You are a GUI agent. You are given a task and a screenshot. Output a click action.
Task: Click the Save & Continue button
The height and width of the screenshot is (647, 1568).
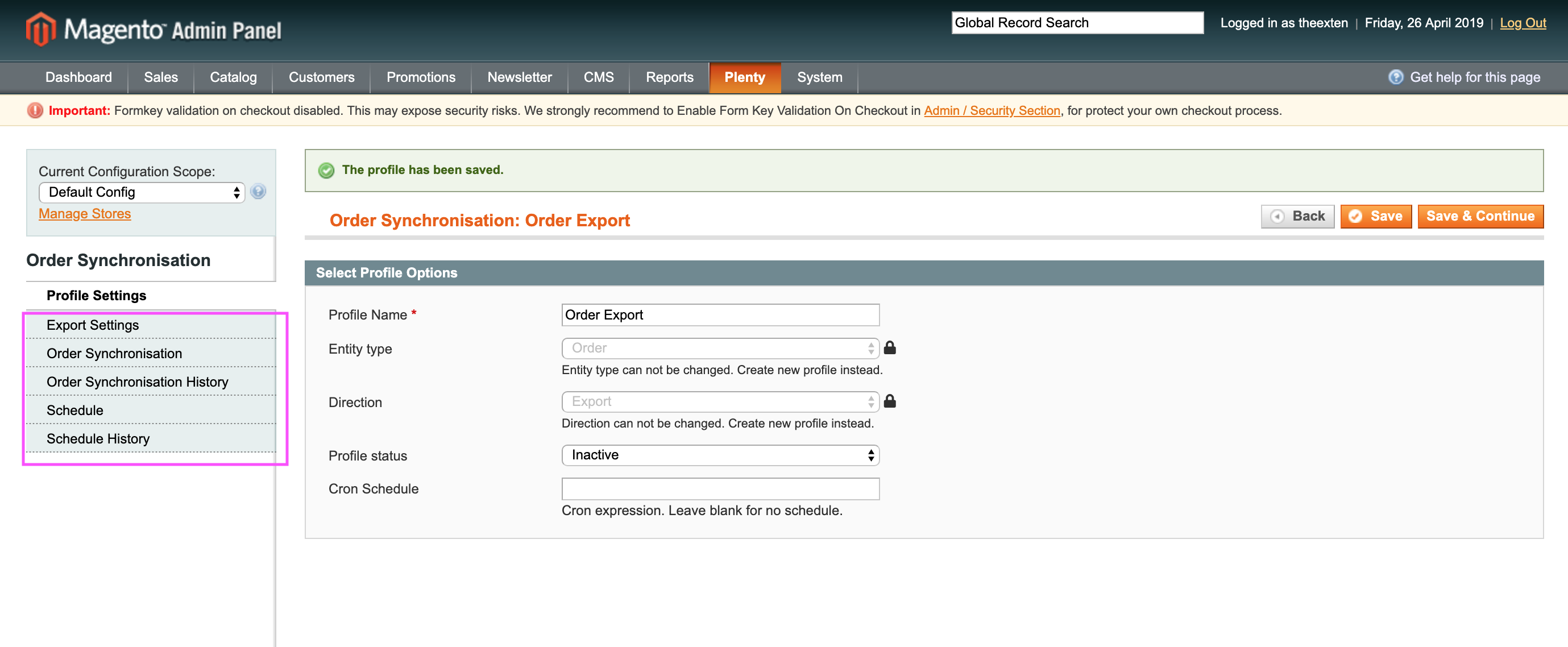(1480, 216)
